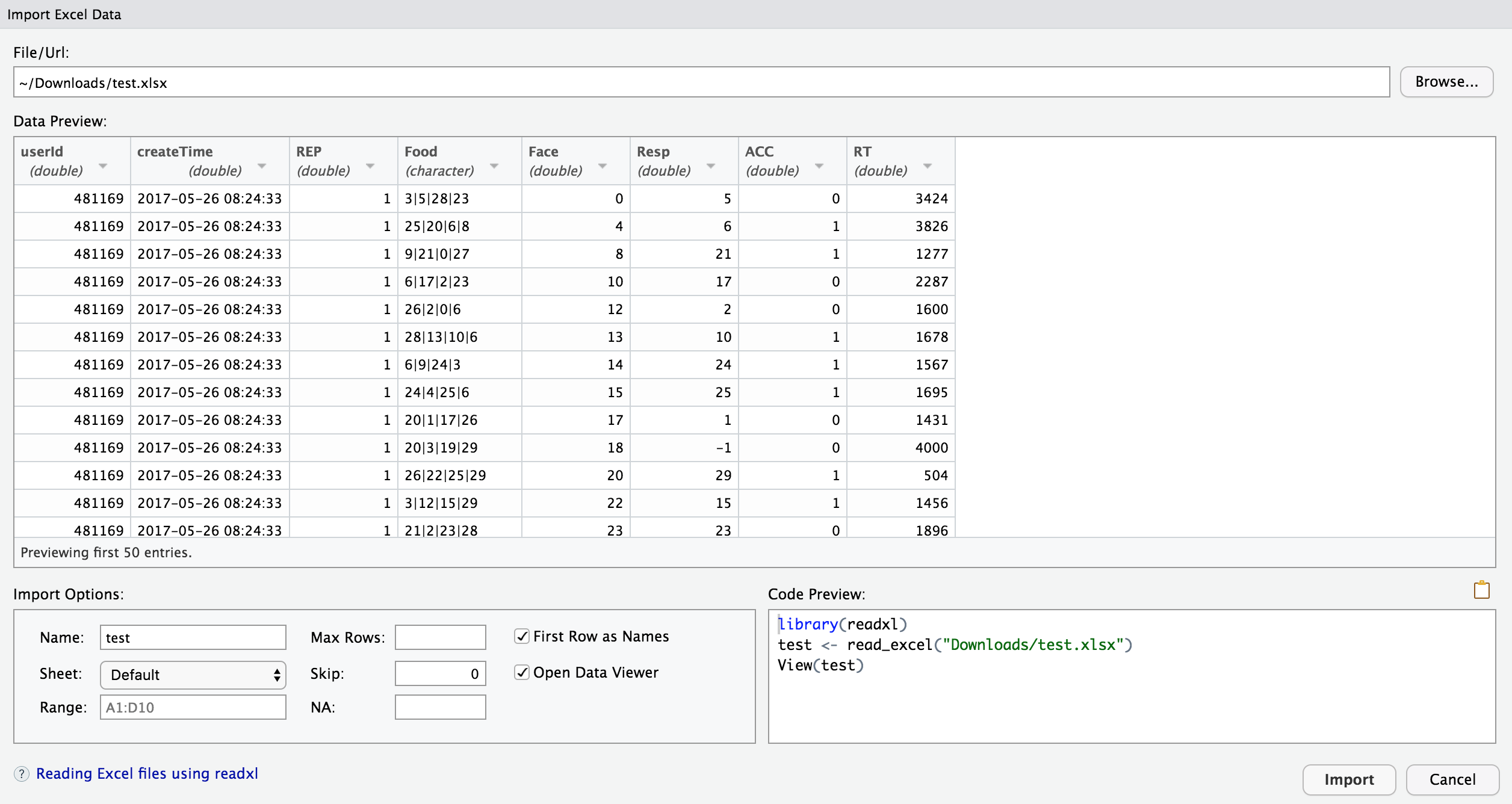The height and width of the screenshot is (804, 1512).
Task: Click the Max Rows input field
Action: pyautogui.click(x=440, y=637)
